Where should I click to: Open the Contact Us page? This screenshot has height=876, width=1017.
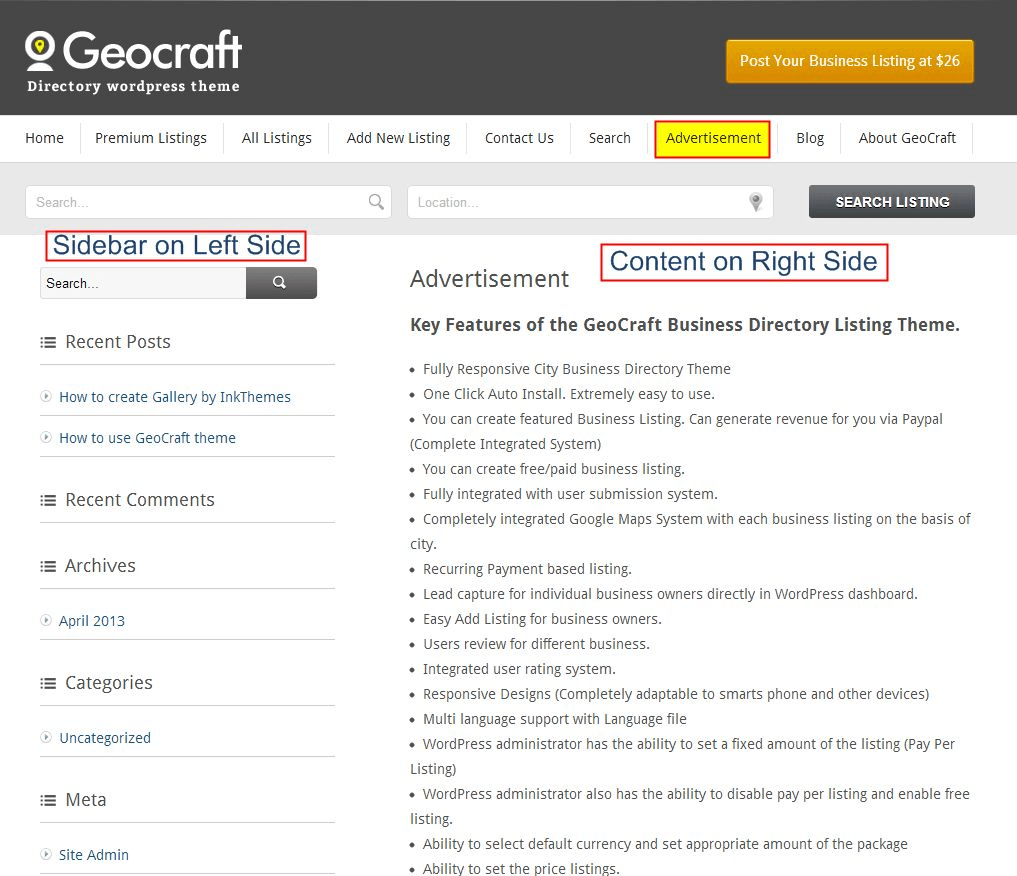(520, 138)
